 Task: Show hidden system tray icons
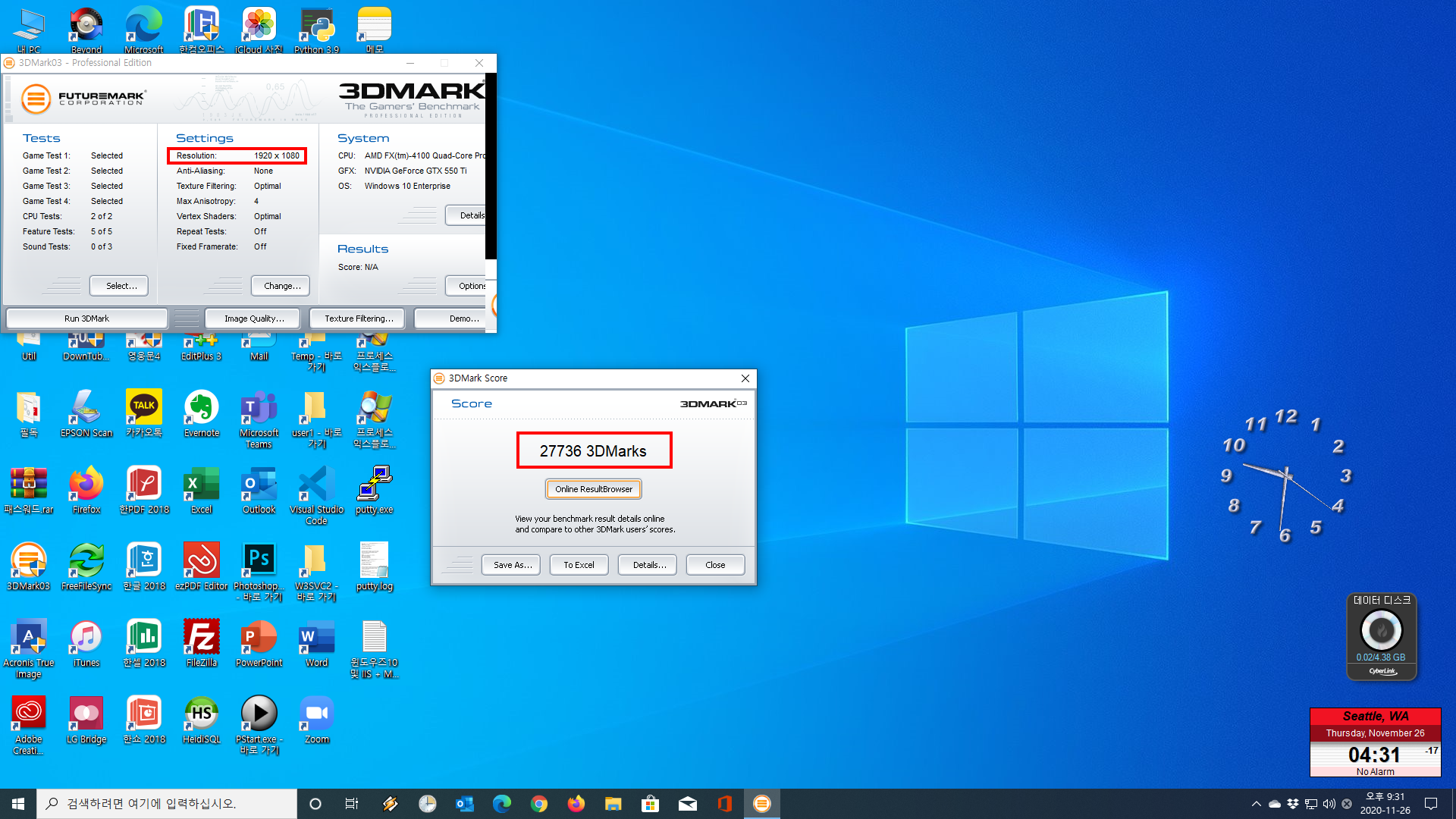coord(1257,804)
